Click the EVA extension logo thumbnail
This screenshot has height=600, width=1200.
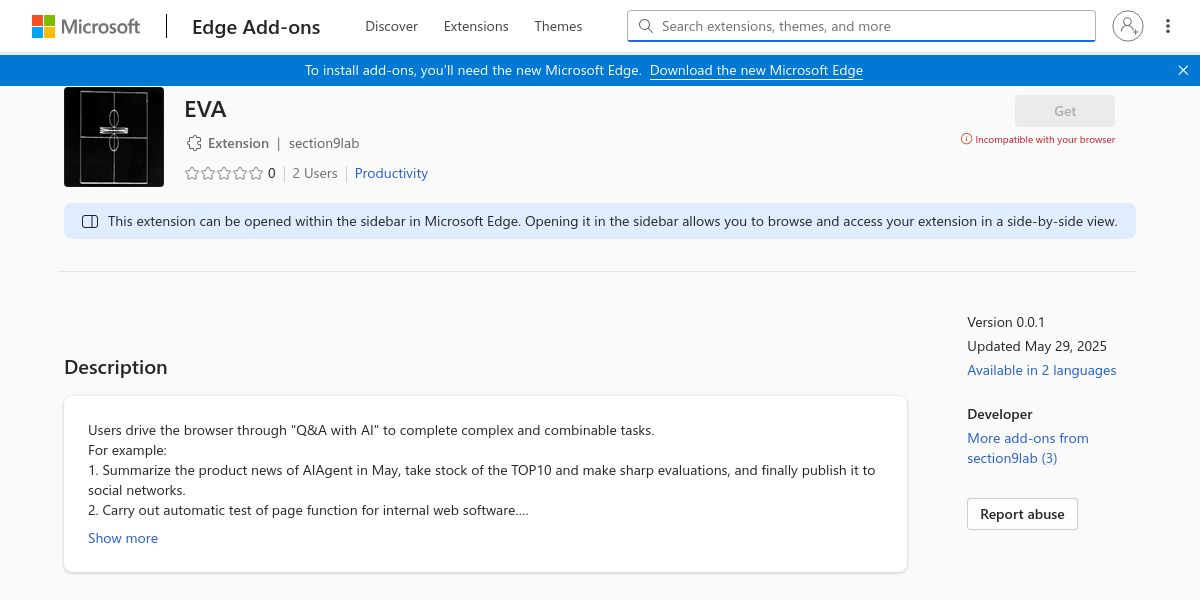pos(114,137)
